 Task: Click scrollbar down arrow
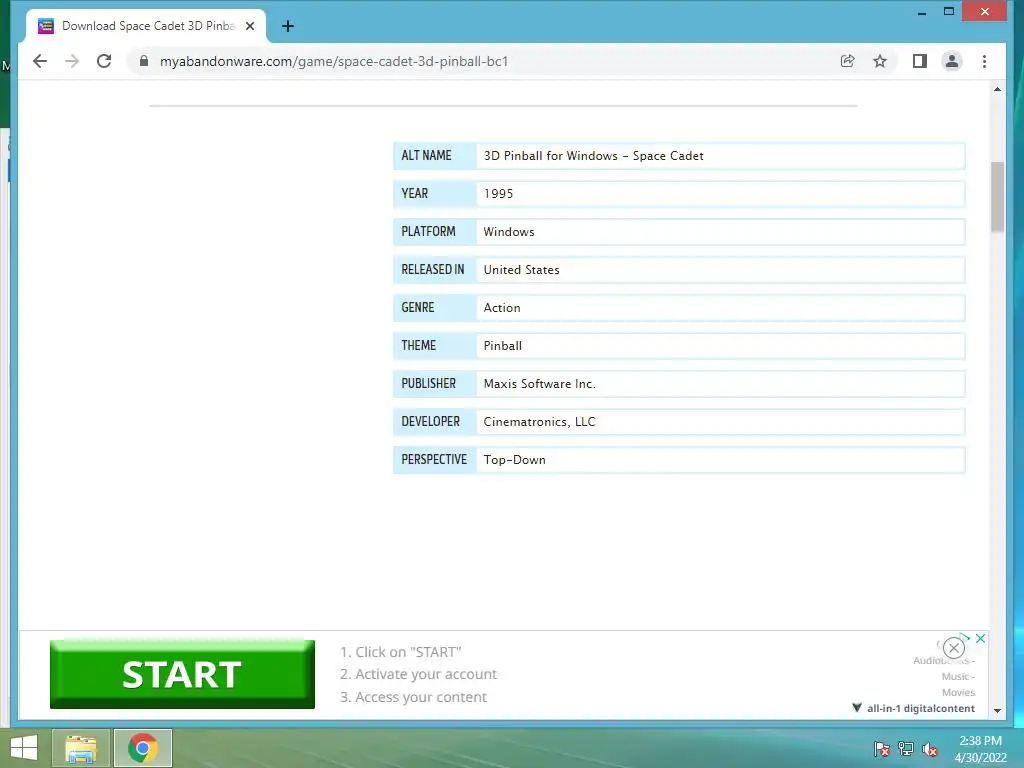click(x=997, y=711)
